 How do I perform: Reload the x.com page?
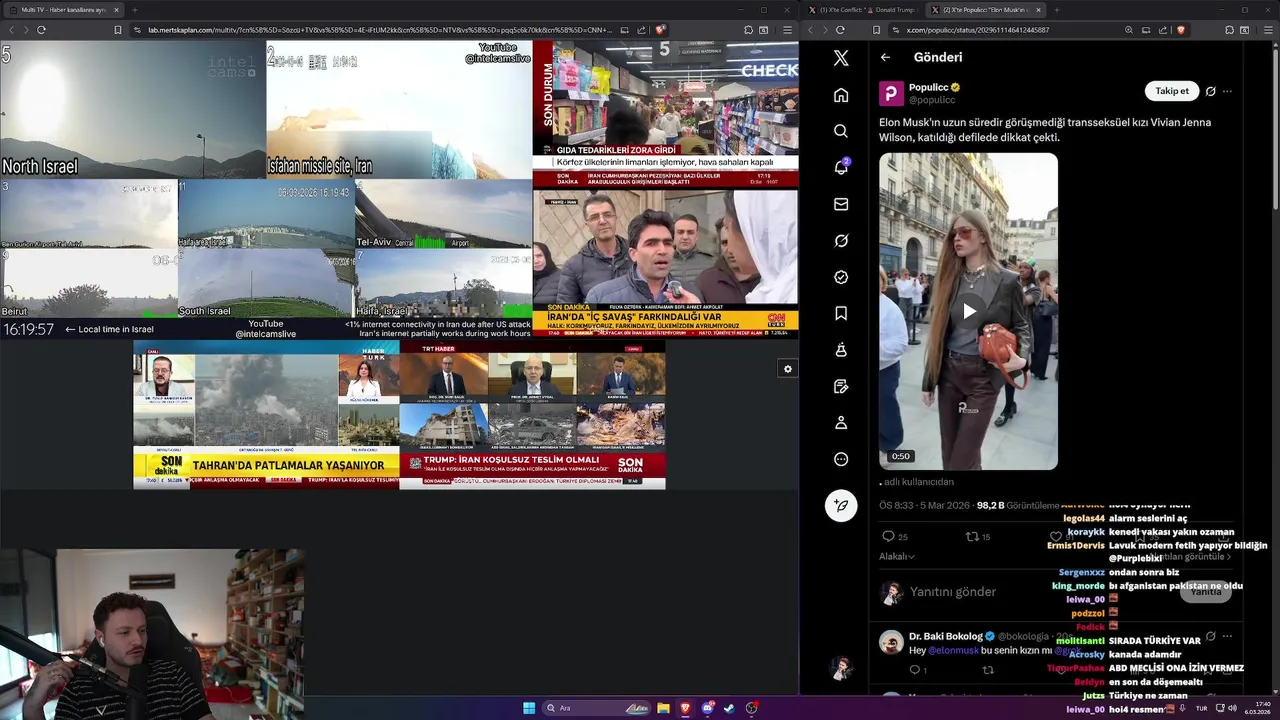840,30
